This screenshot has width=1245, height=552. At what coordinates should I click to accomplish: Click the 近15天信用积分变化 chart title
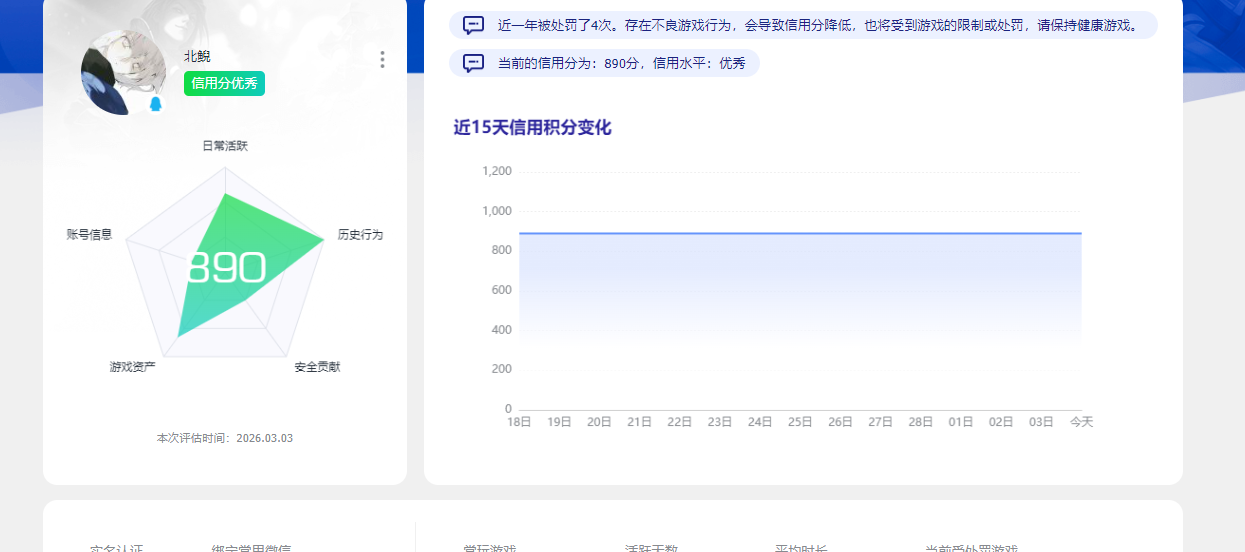[532, 128]
